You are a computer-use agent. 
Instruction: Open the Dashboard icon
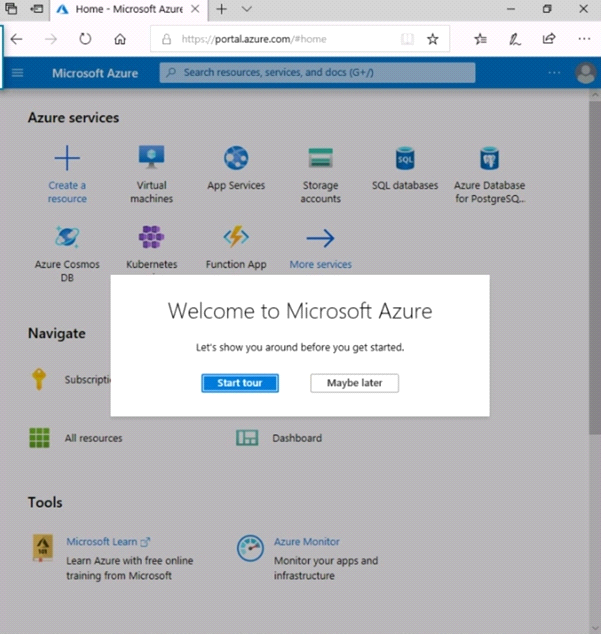coord(247,438)
